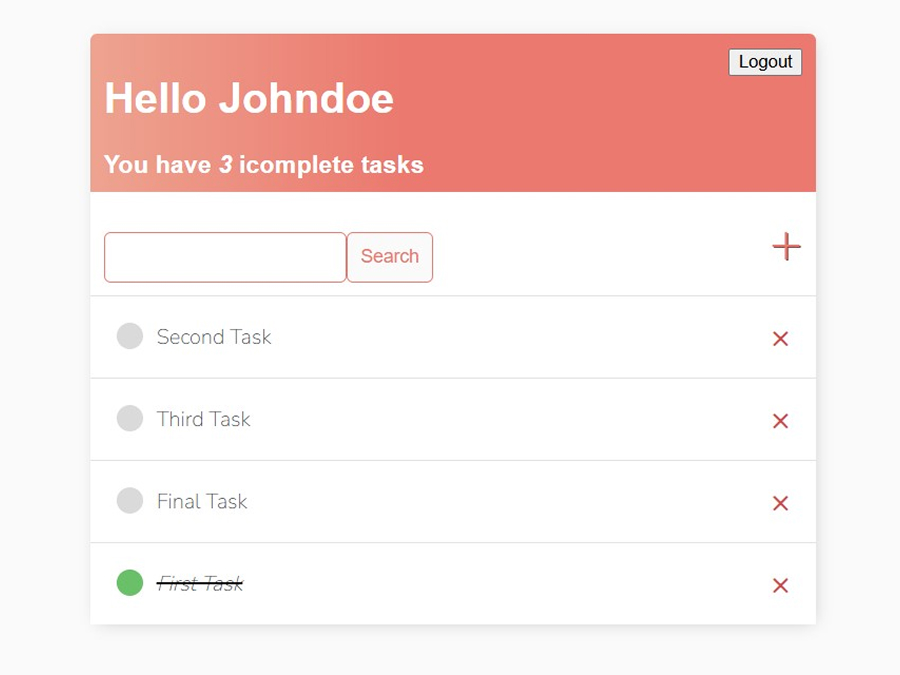This screenshot has width=900, height=675.
Task: Select the Final Task title text
Action: pyautogui.click(x=202, y=502)
